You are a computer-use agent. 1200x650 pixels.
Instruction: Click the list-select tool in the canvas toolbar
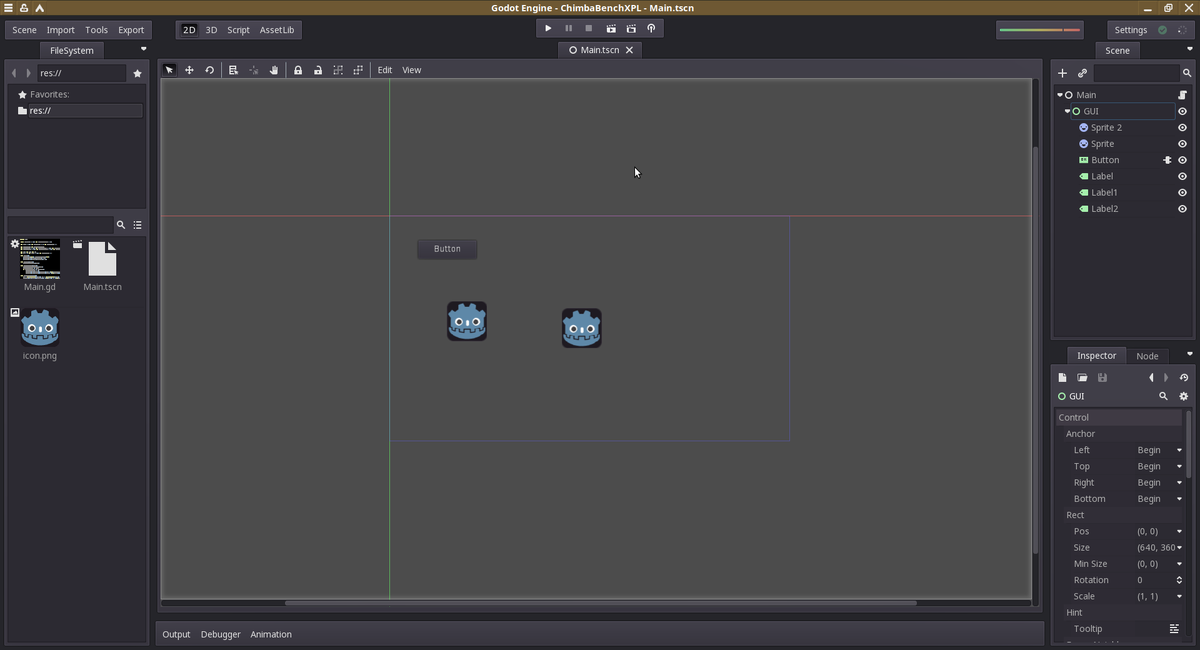coord(233,70)
